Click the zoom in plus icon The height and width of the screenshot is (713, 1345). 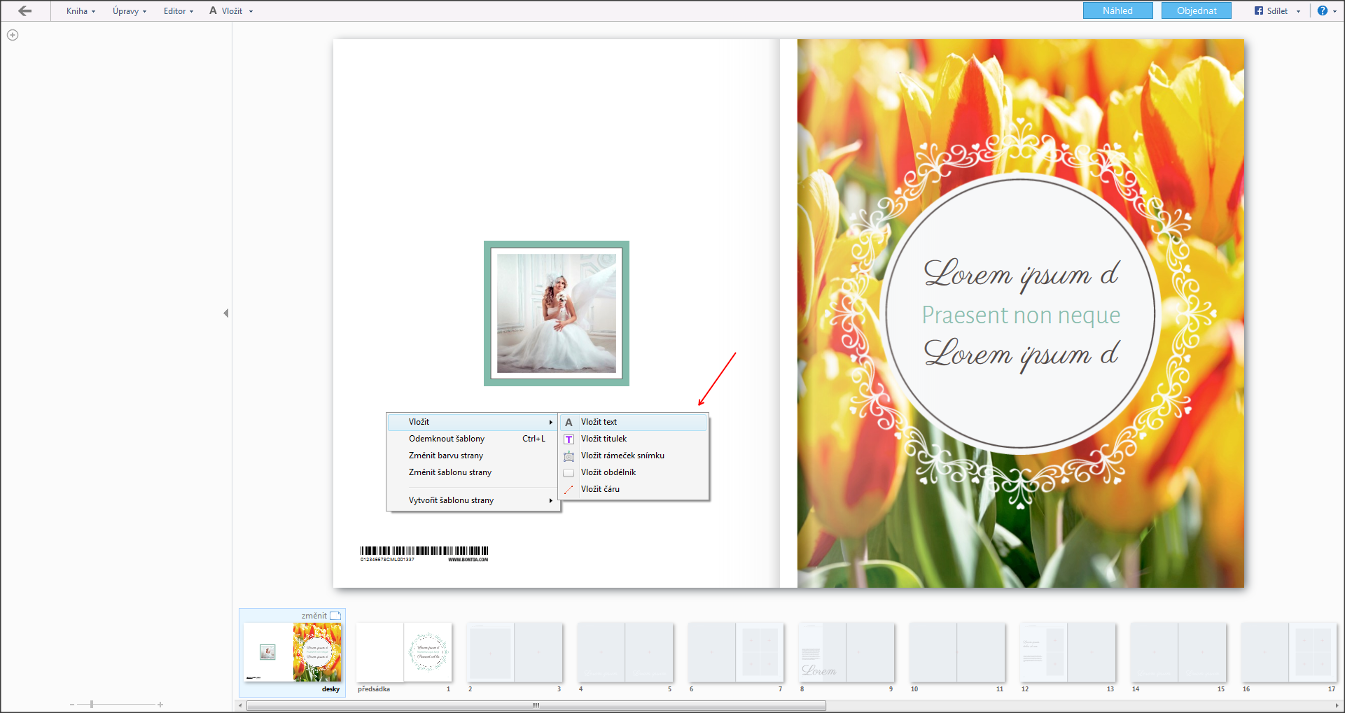coord(160,705)
